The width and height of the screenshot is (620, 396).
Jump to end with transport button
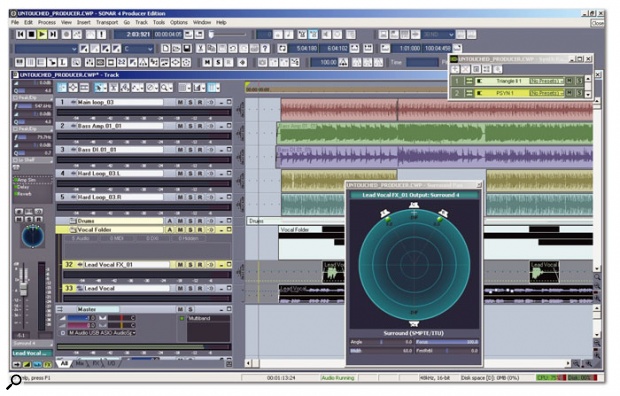tap(53, 34)
